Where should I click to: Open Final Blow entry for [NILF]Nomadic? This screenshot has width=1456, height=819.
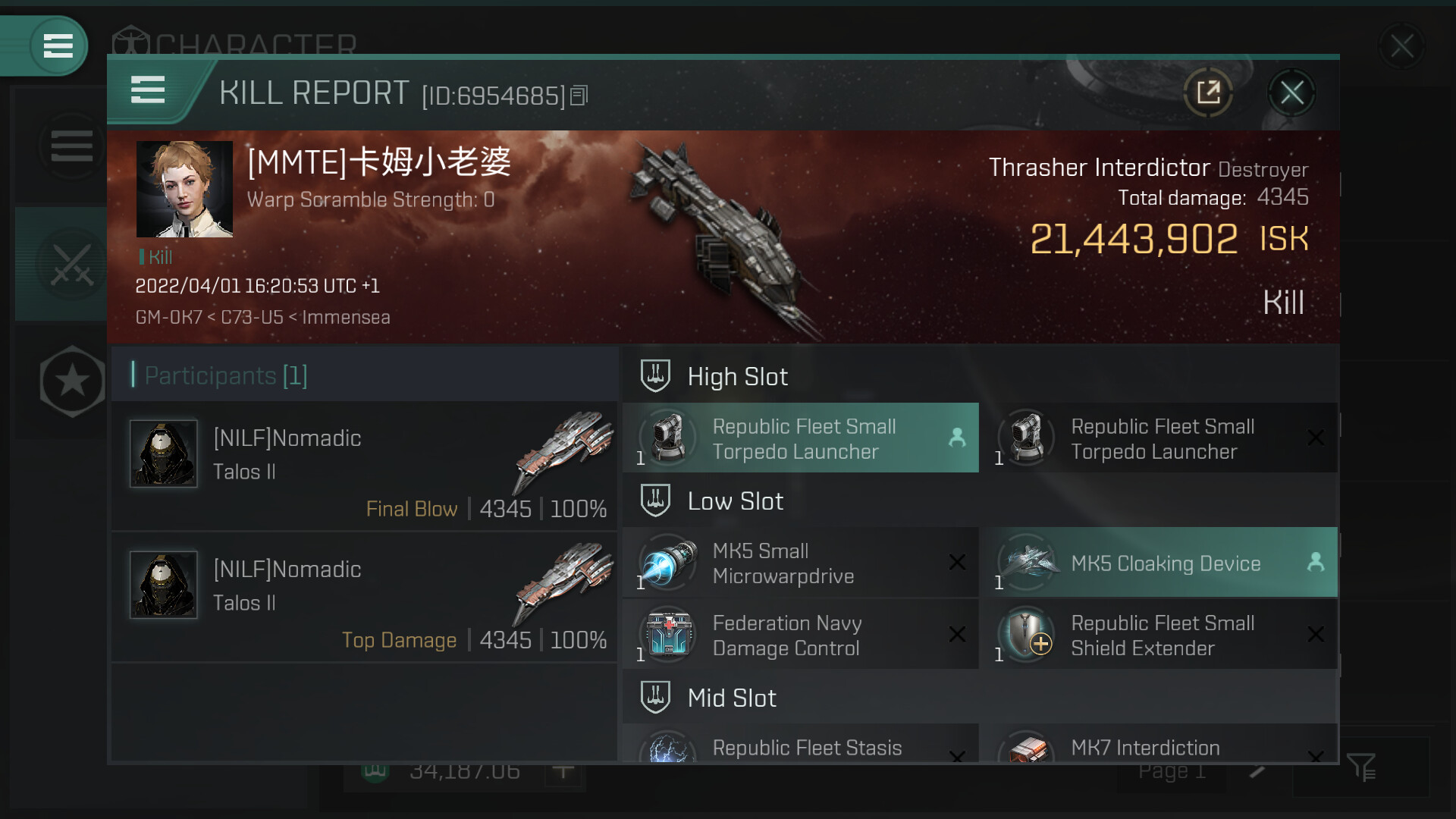pyautogui.click(x=364, y=466)
